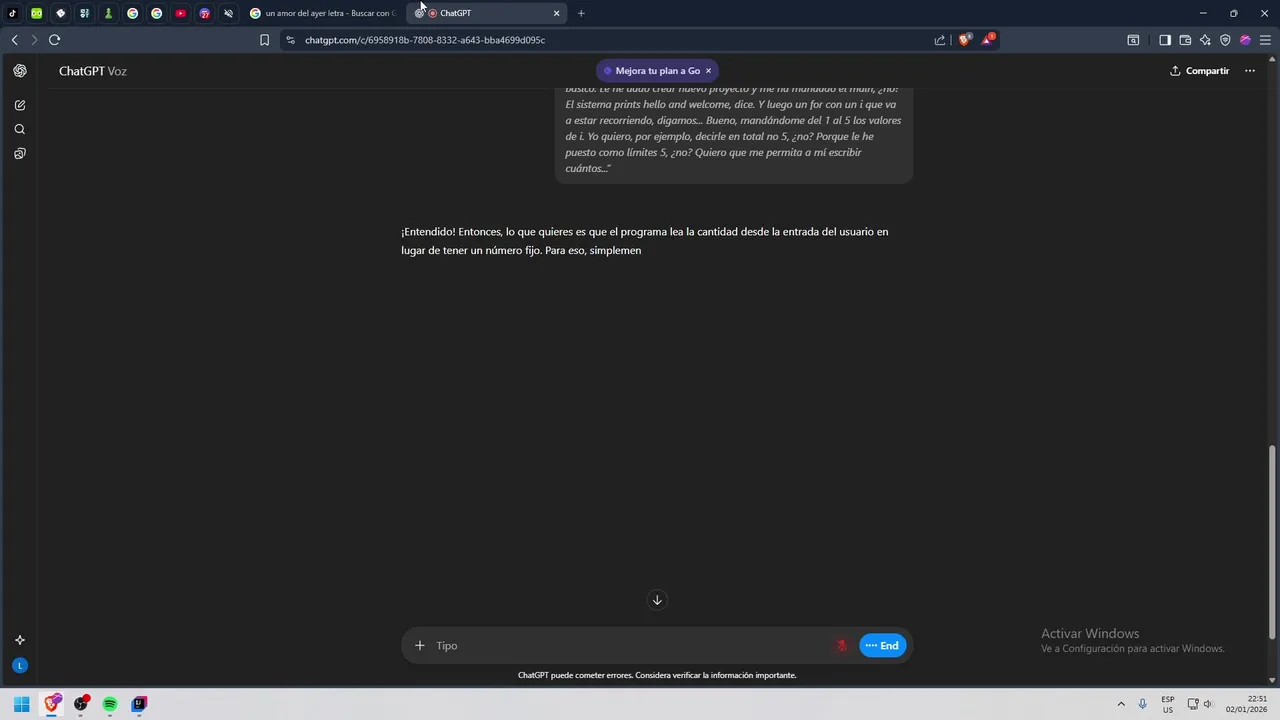Open the conversation three-dot options menu
Viewport: 1280px width, 720px height.
[x=1249, y=71]
